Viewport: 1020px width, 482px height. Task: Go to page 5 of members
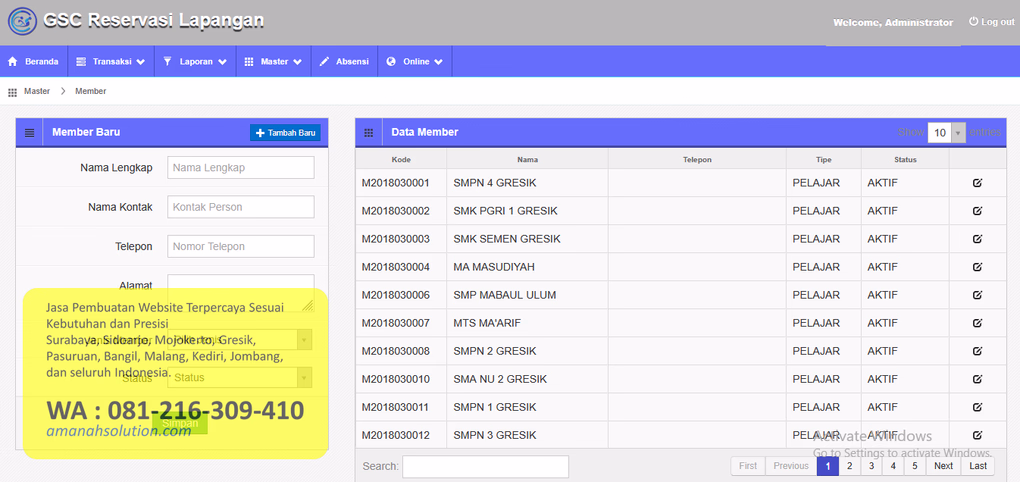click(915, 466)
